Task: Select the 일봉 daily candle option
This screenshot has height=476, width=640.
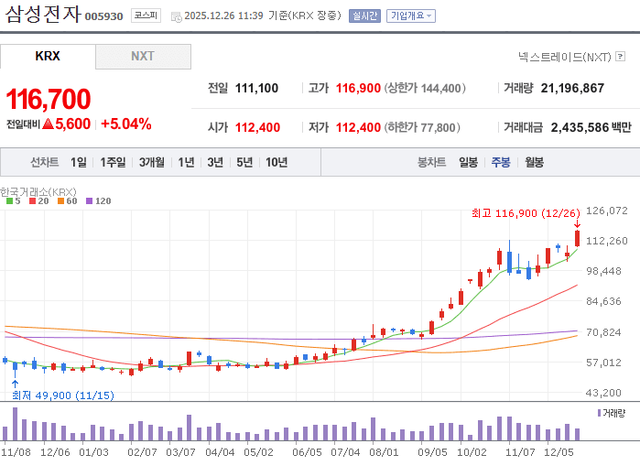Action: (468, 162)
